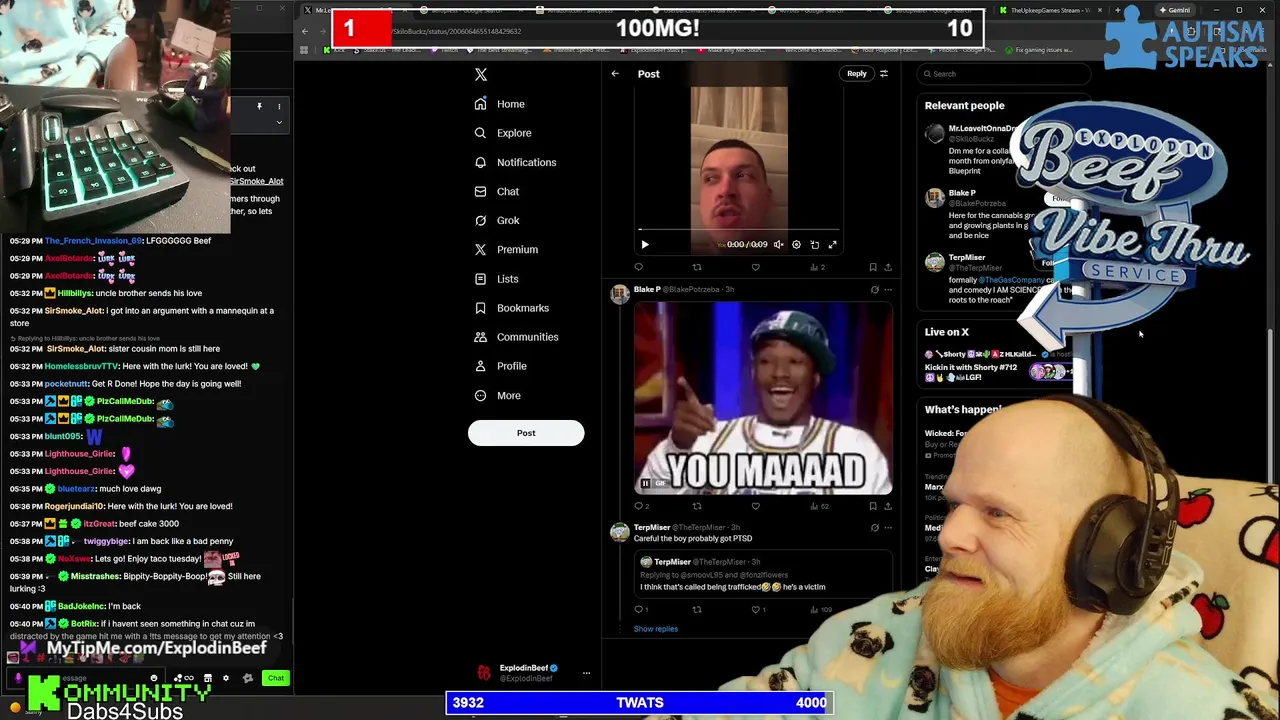Go back with the Post arrow

tap(615, 74)
